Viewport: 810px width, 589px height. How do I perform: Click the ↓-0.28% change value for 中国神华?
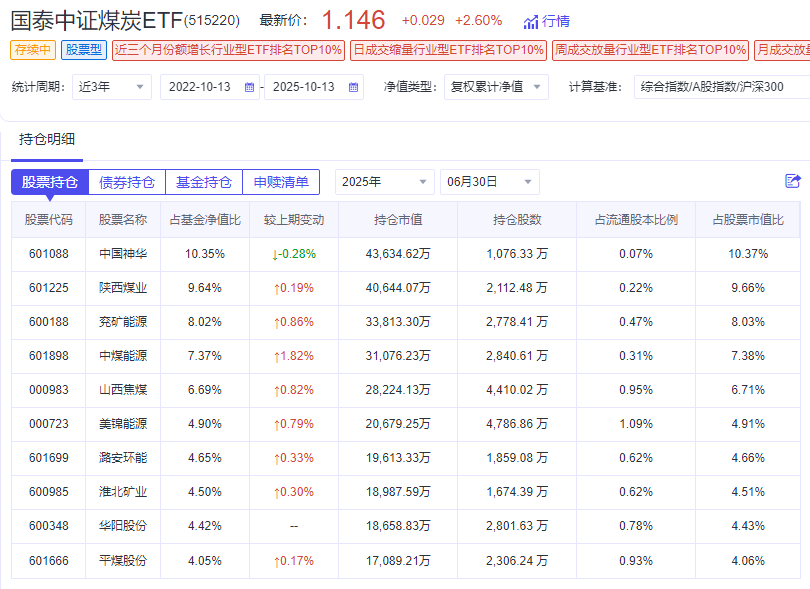coord(294,254)
